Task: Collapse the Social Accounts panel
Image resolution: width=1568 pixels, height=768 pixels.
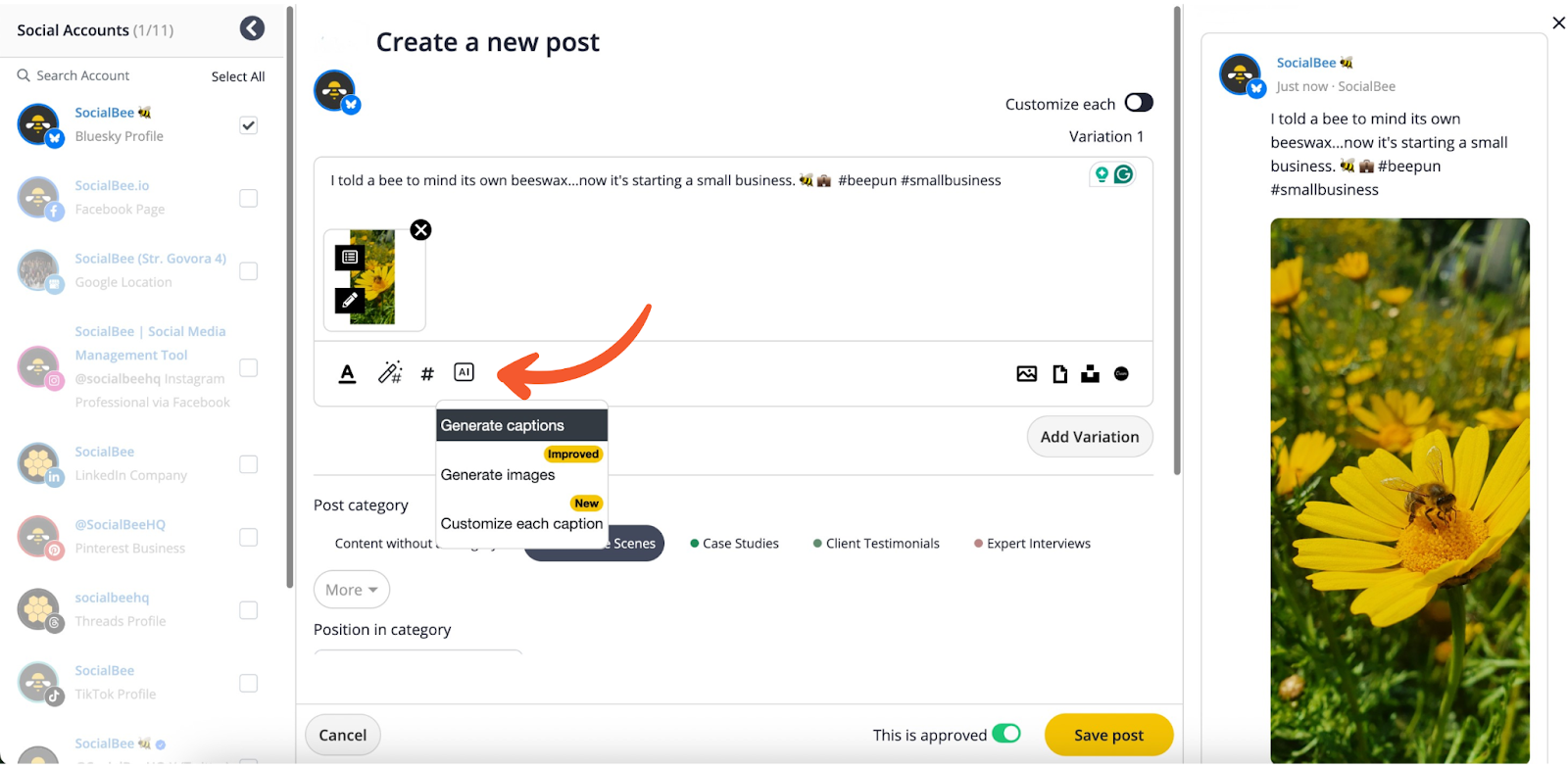Action: tap(252, 28)
